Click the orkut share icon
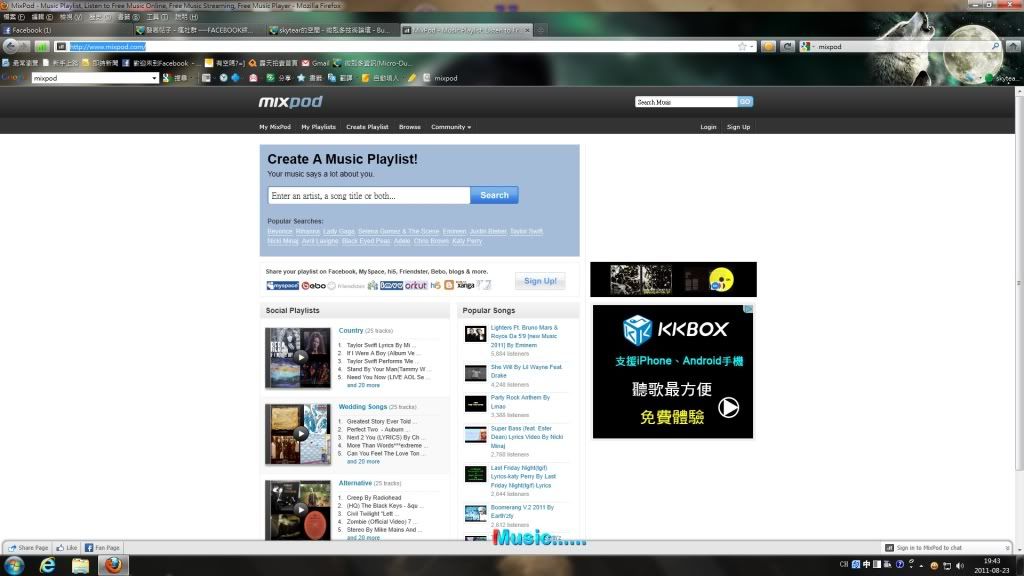The width and height of the screenshot is (1024, 576). coord(415,285)
